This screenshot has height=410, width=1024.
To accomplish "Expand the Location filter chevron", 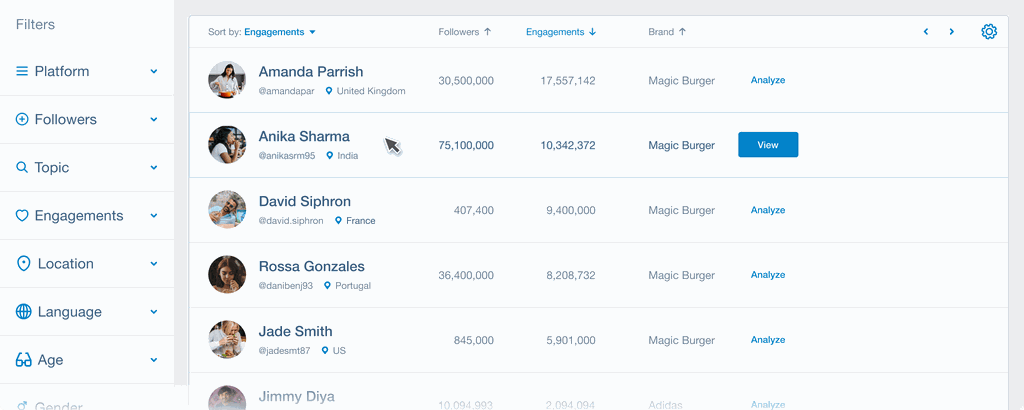I will tap(154, 264).
